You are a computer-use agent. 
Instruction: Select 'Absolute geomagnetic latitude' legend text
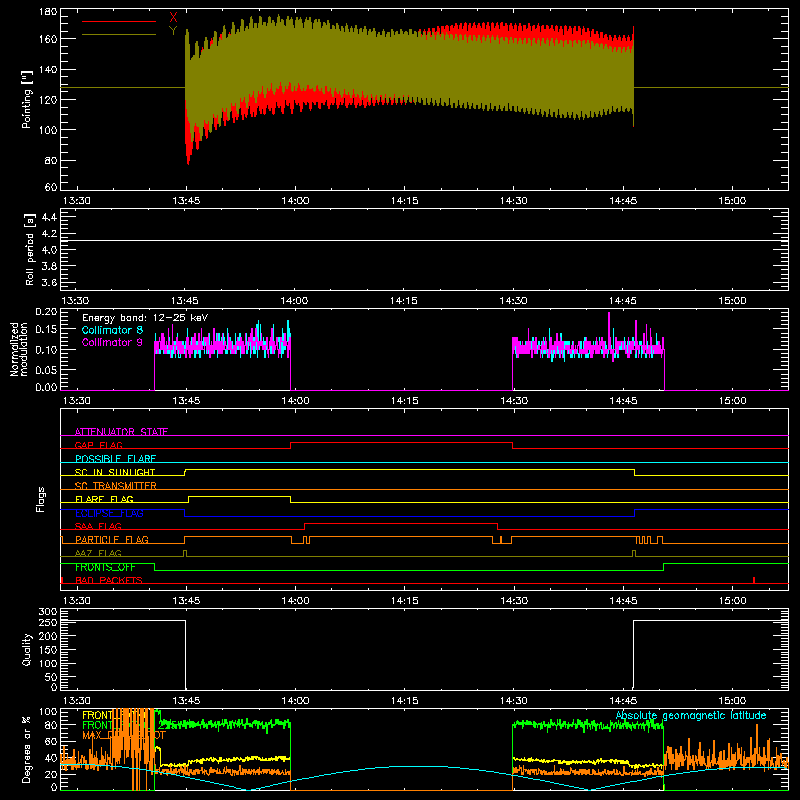(x=691, y=716)
